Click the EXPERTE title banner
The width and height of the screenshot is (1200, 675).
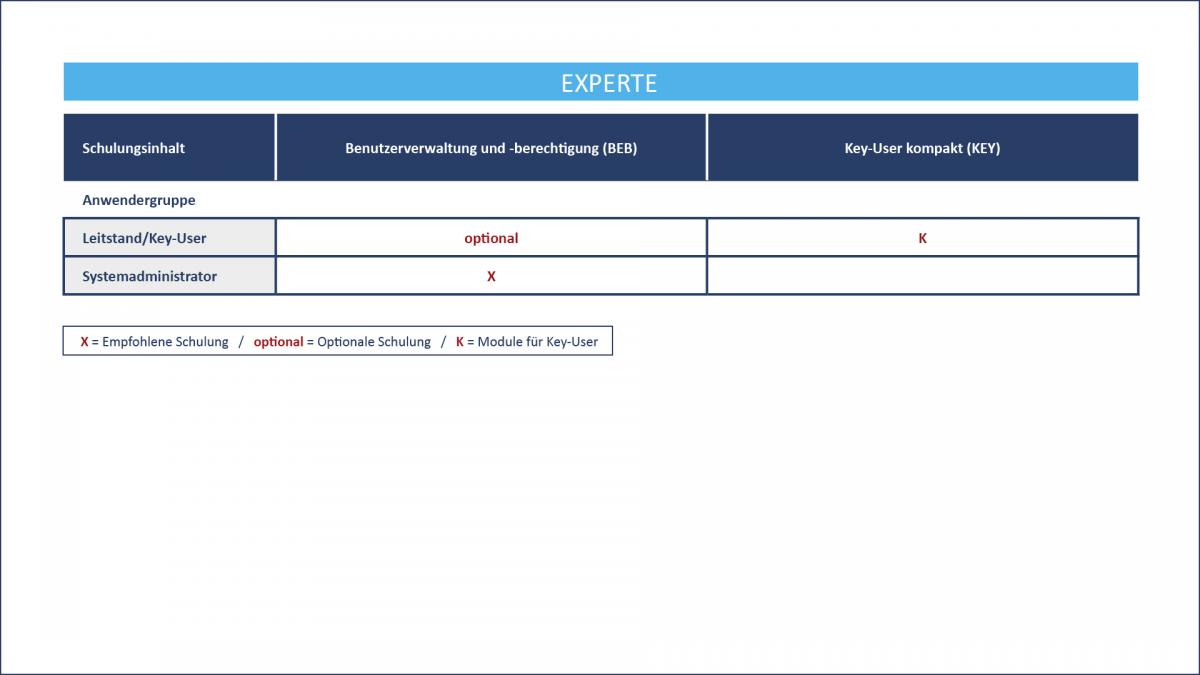pyautogui.click(x=600, y=82)
